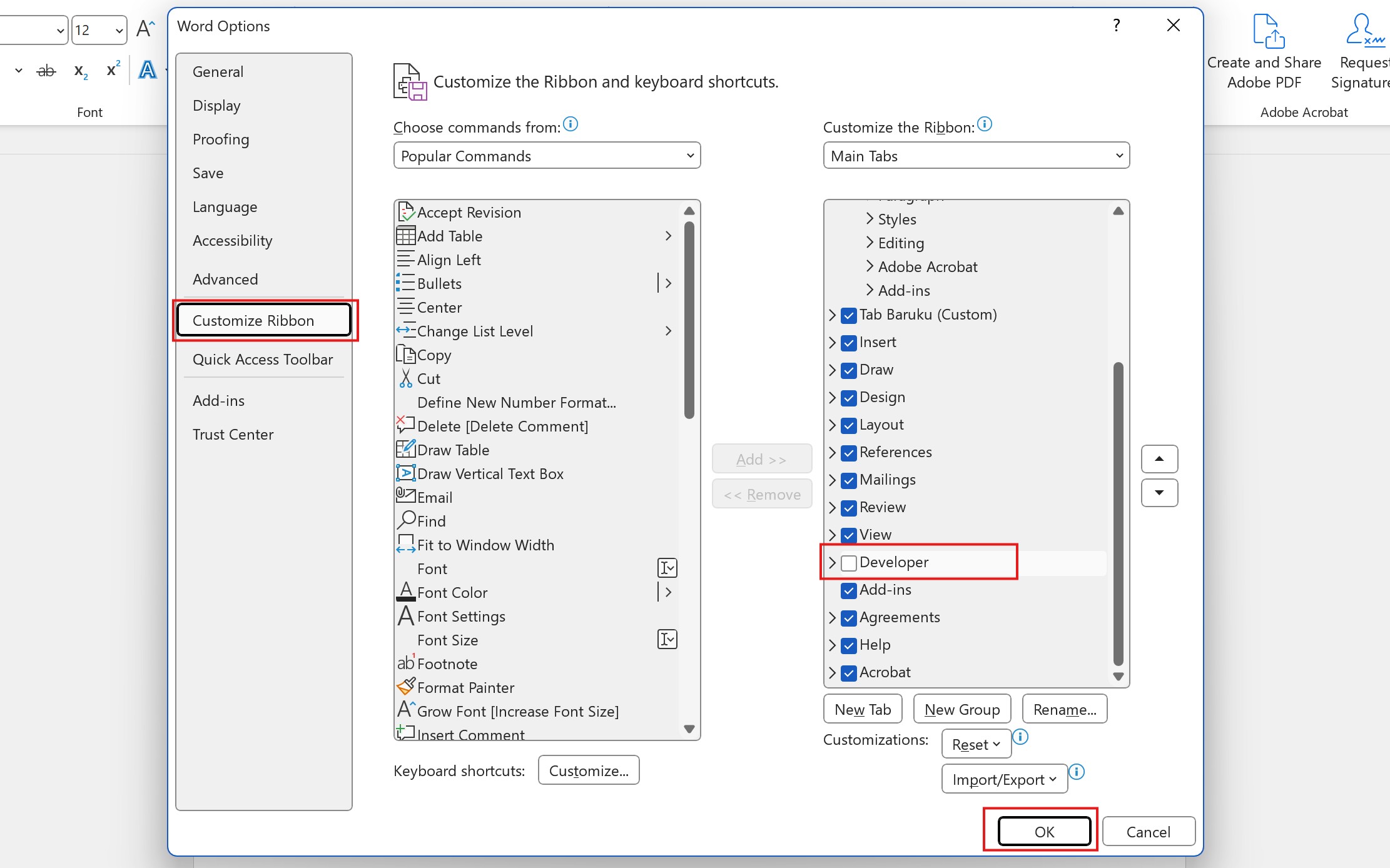1390x868 pixels.
Task: Enable the Developer tab checkbox
Action: point(848,562)
